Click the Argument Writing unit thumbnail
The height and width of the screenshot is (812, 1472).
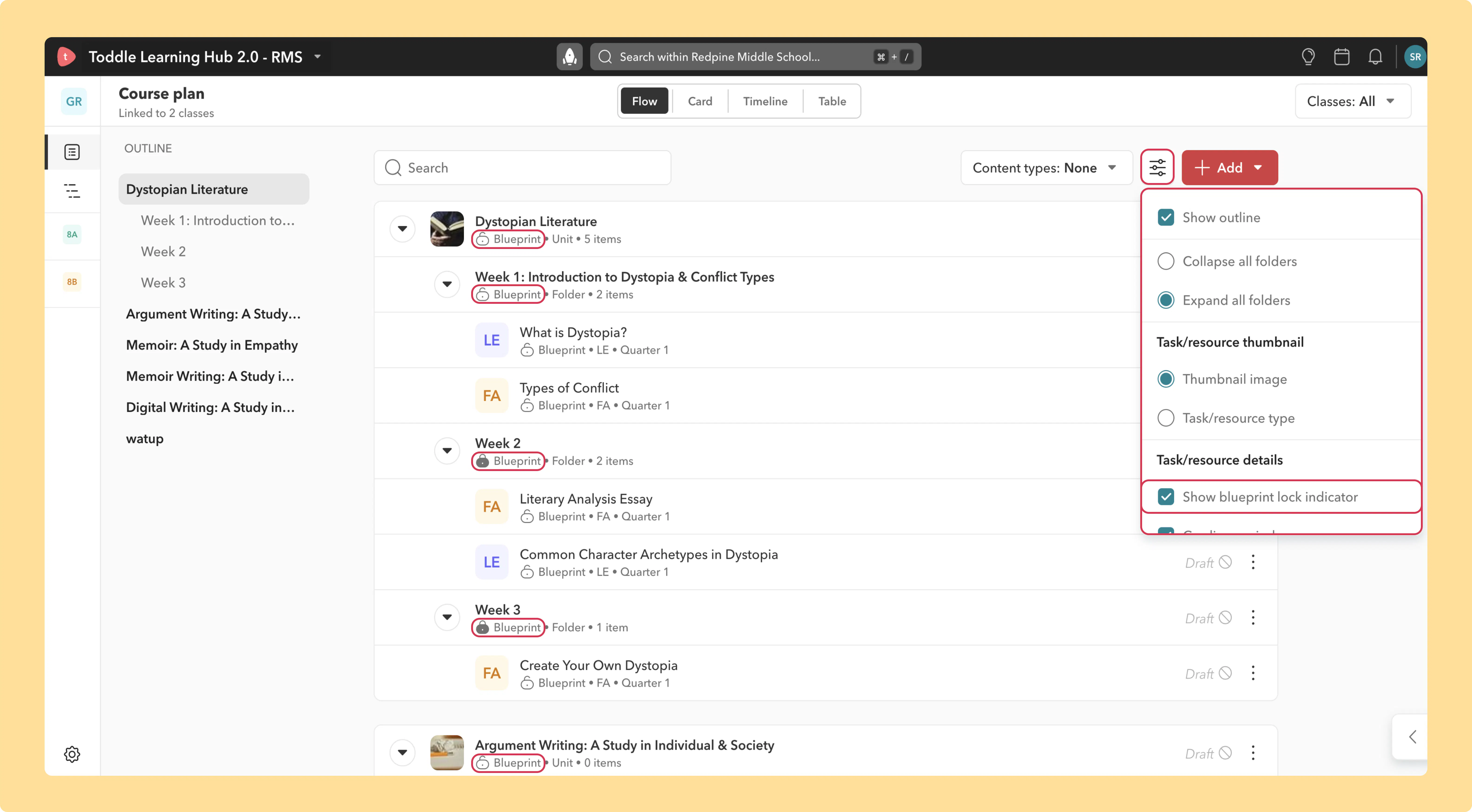[447, 753]
